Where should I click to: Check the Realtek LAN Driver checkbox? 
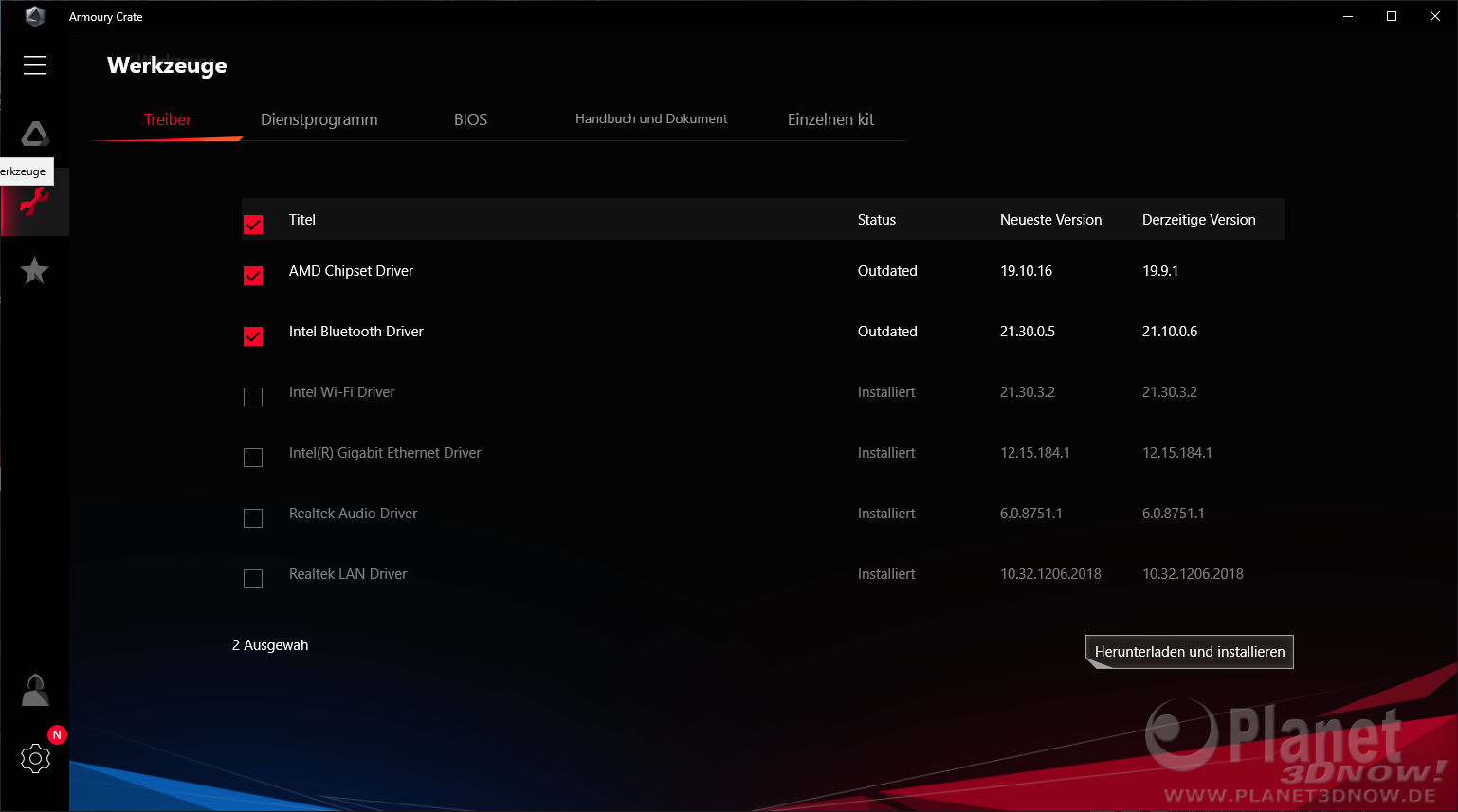tap(253, 579)
